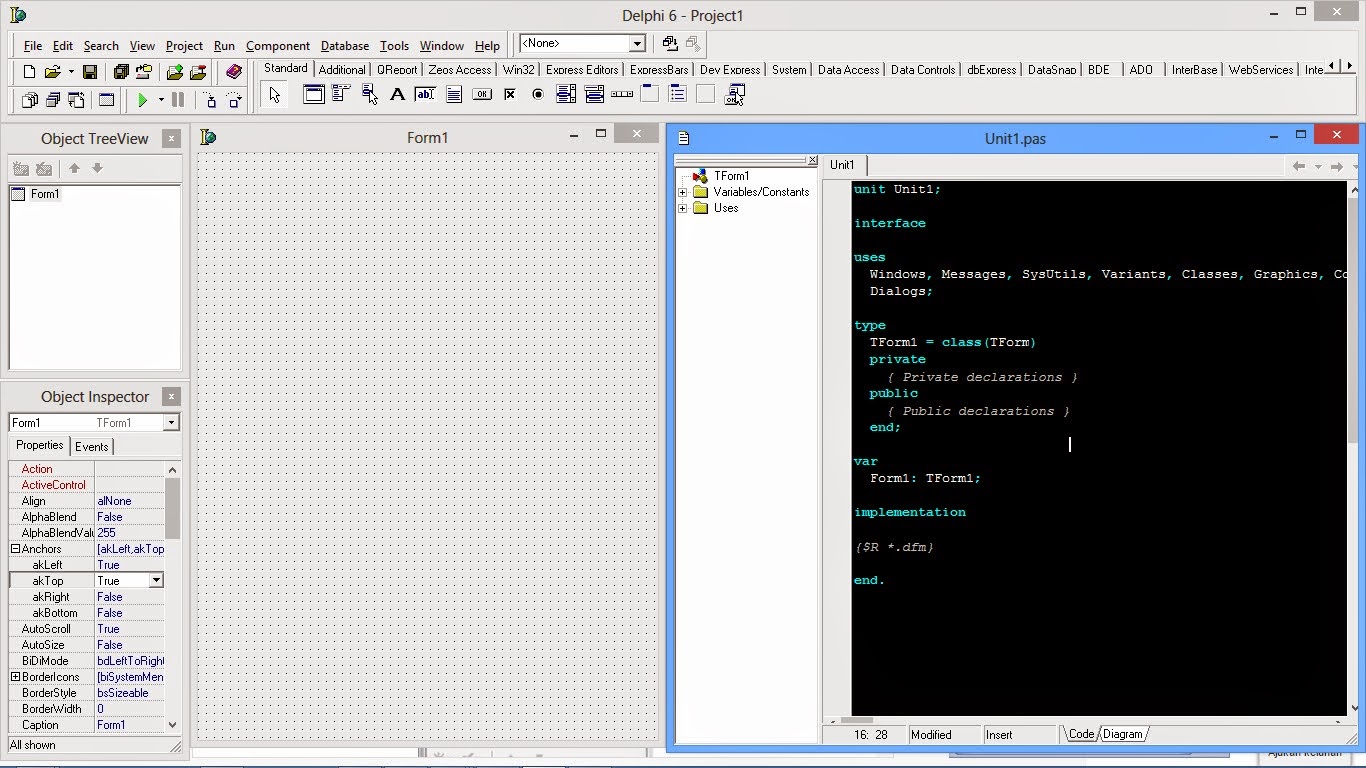Open the <None> desktop layout combo box

[x=636, y=44]
